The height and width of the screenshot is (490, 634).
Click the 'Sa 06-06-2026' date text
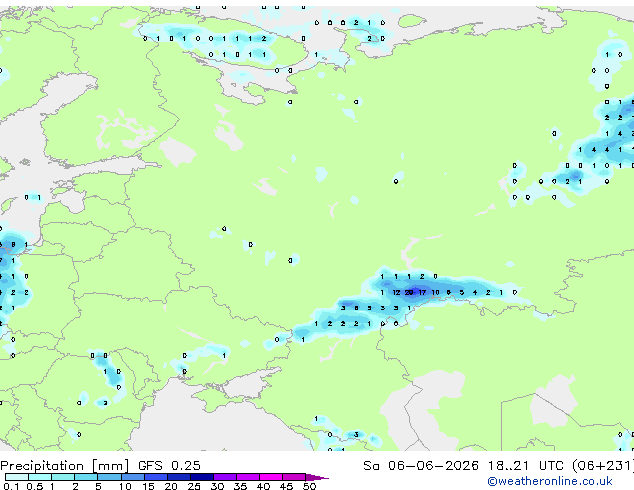(421, 466)
